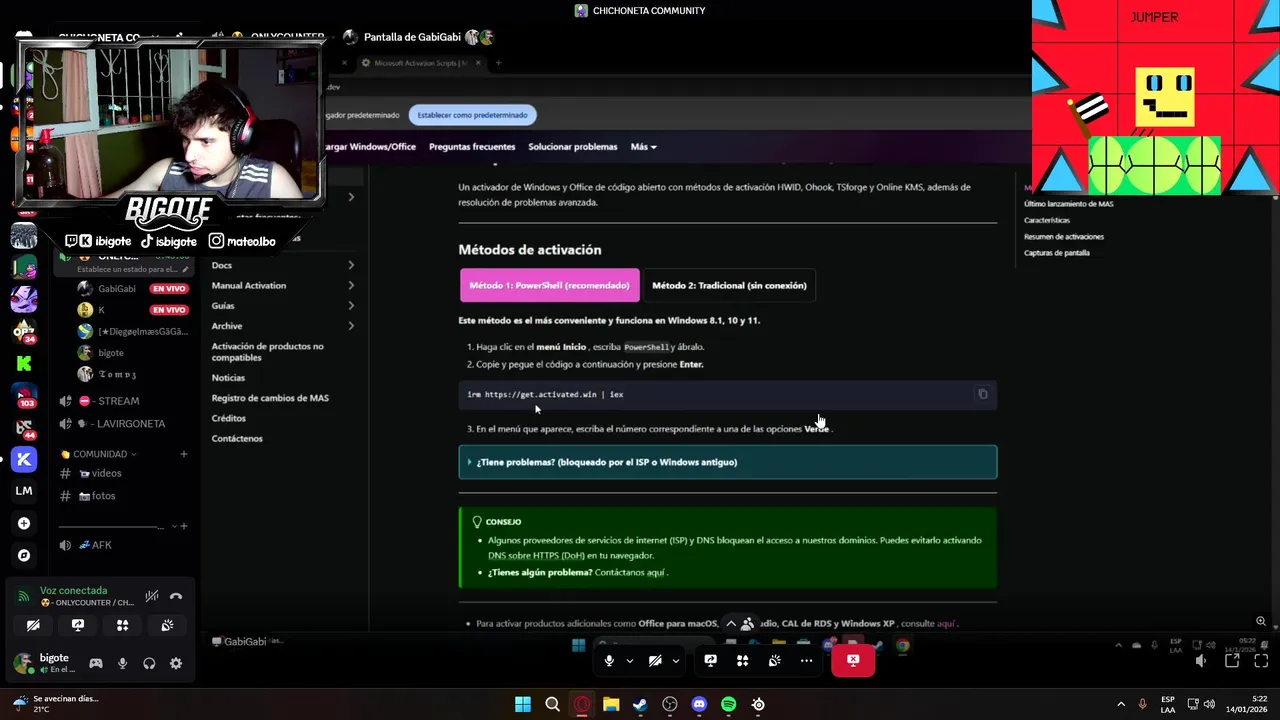Collapse stream controls with up chevron
Viewport: 1280px width, 720px height.
pos(731,623)
